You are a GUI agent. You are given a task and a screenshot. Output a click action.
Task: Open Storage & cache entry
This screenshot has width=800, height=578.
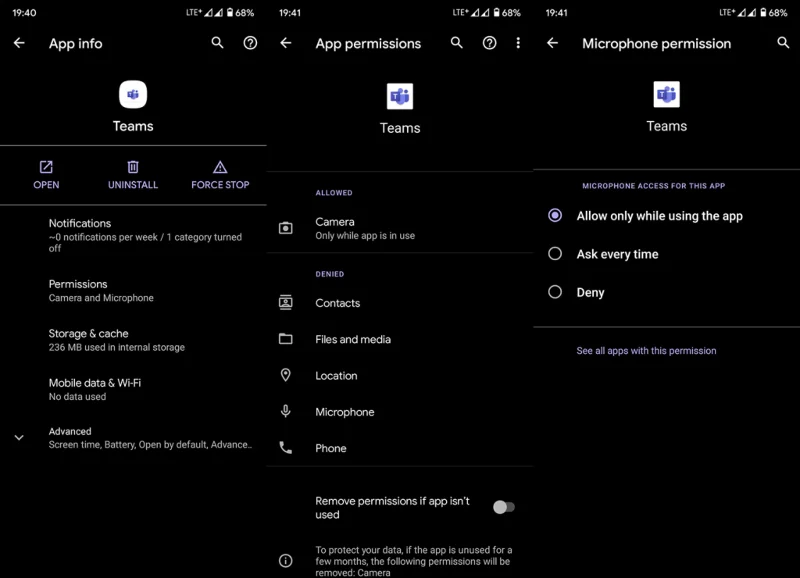coord(133,340)
